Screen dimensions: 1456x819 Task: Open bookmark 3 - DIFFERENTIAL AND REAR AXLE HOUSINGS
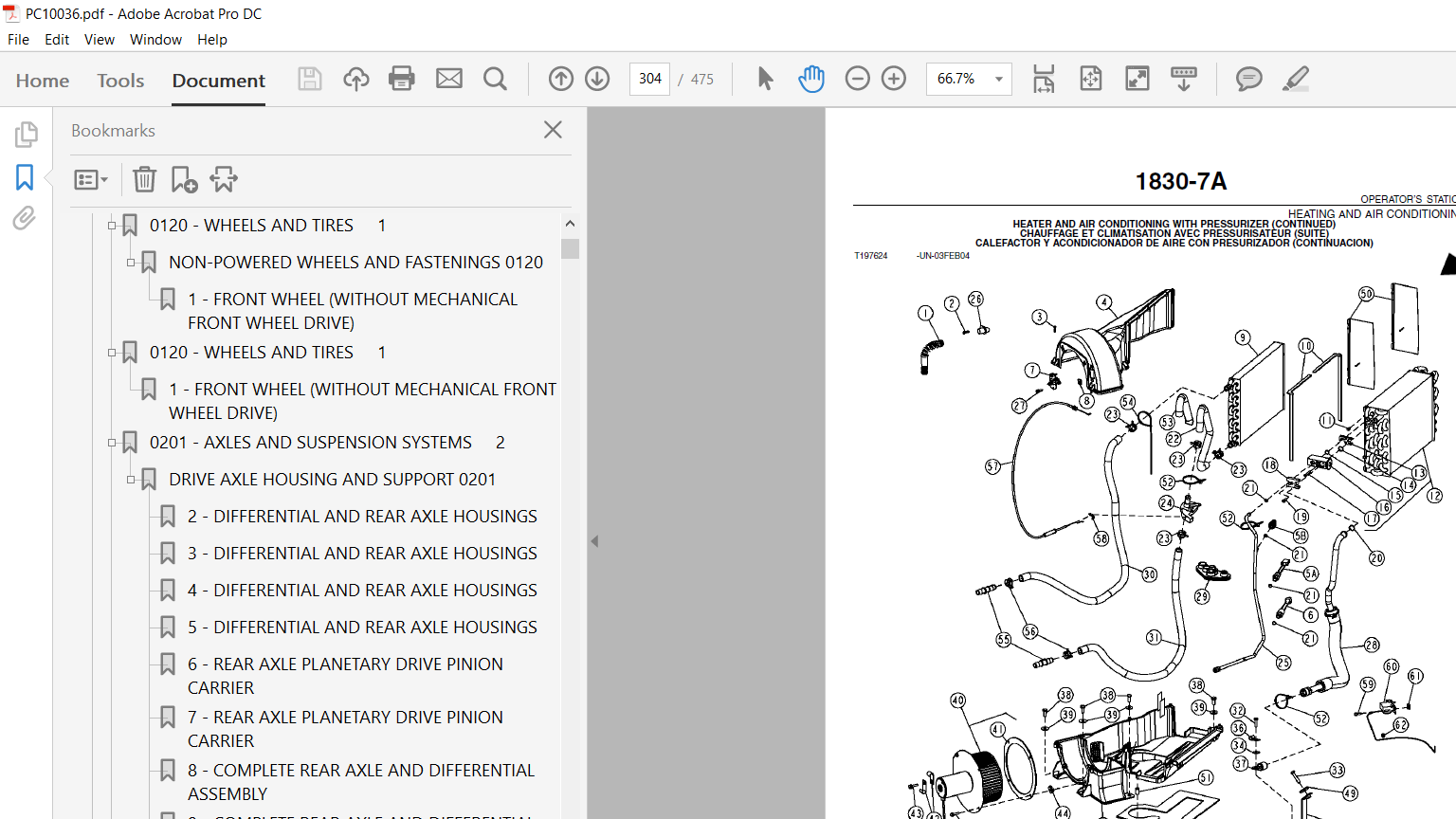coord(362,554)
